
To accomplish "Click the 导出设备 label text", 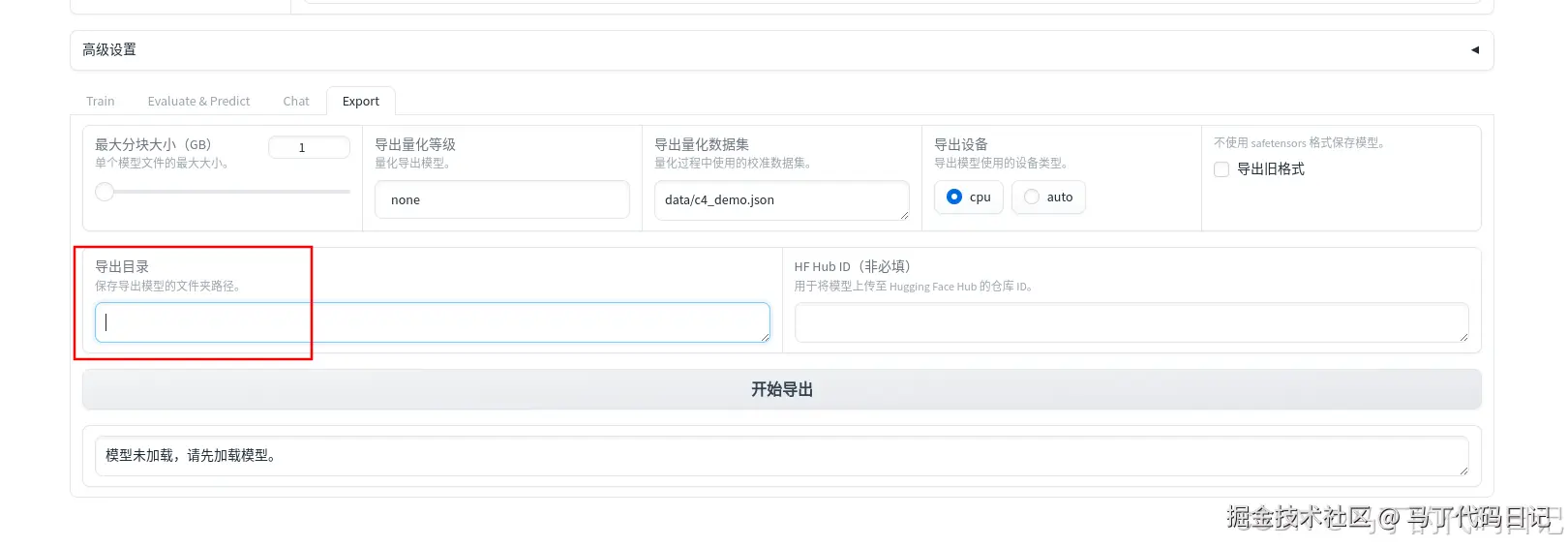I will pyautogui.click(x=960, y=144).
